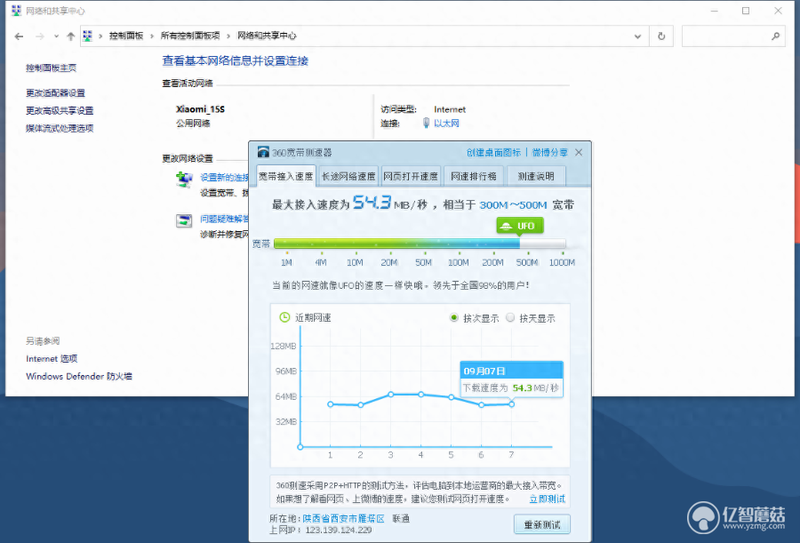Switch to 宽带接入速度 tab
800x543 pixels.
(x=286, y=176)
